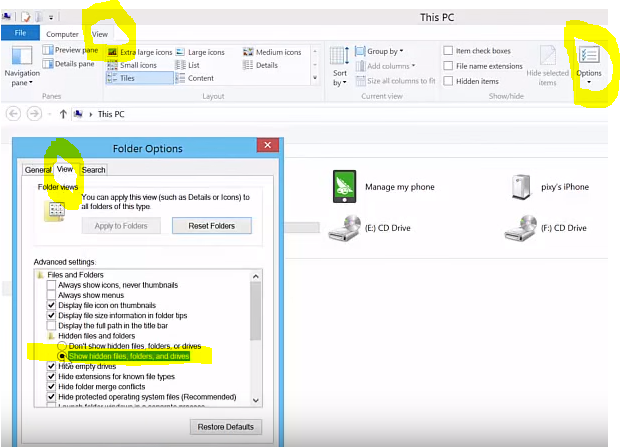
Task: Enable the Hidden items checkbox
Action: (x=449, y=81)
